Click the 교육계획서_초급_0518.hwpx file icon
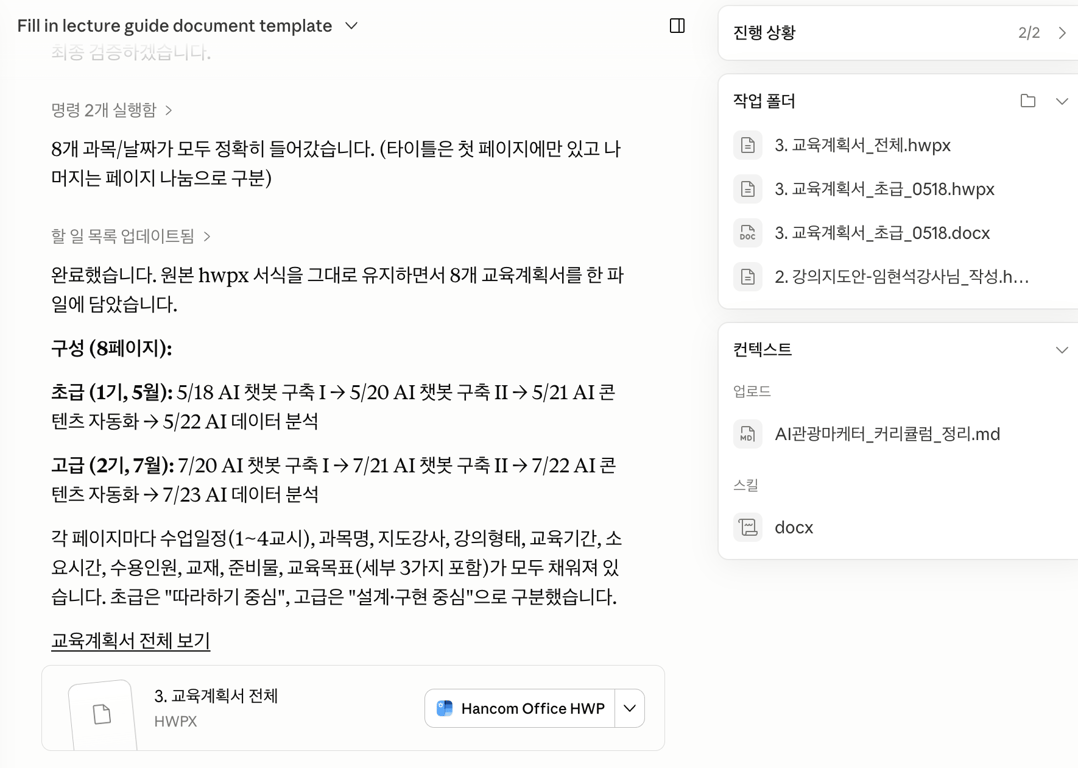The width and height of the screenshot is (1078, 768). (747, 189)
